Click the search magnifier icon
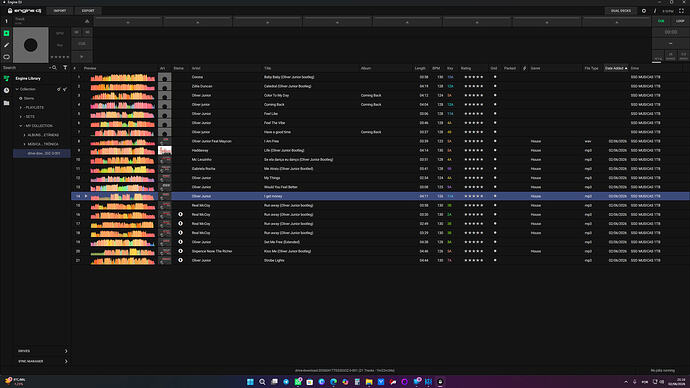 [x=55, y=68]
